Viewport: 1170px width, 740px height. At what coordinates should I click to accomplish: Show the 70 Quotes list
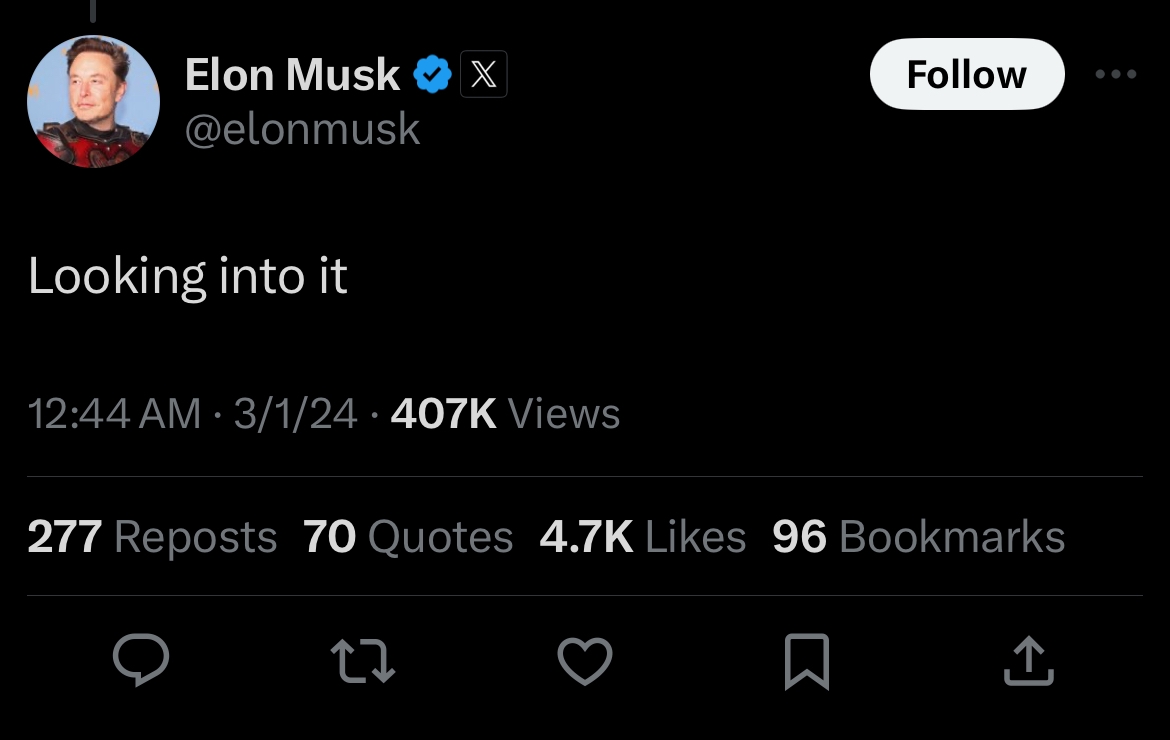[408, 537]
